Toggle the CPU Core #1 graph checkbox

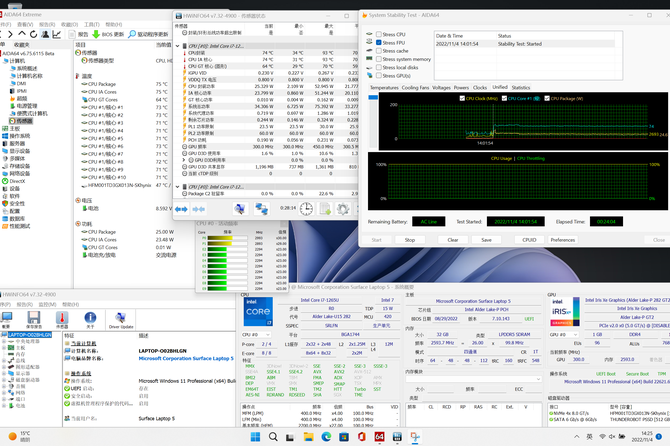tap(504, 98)
